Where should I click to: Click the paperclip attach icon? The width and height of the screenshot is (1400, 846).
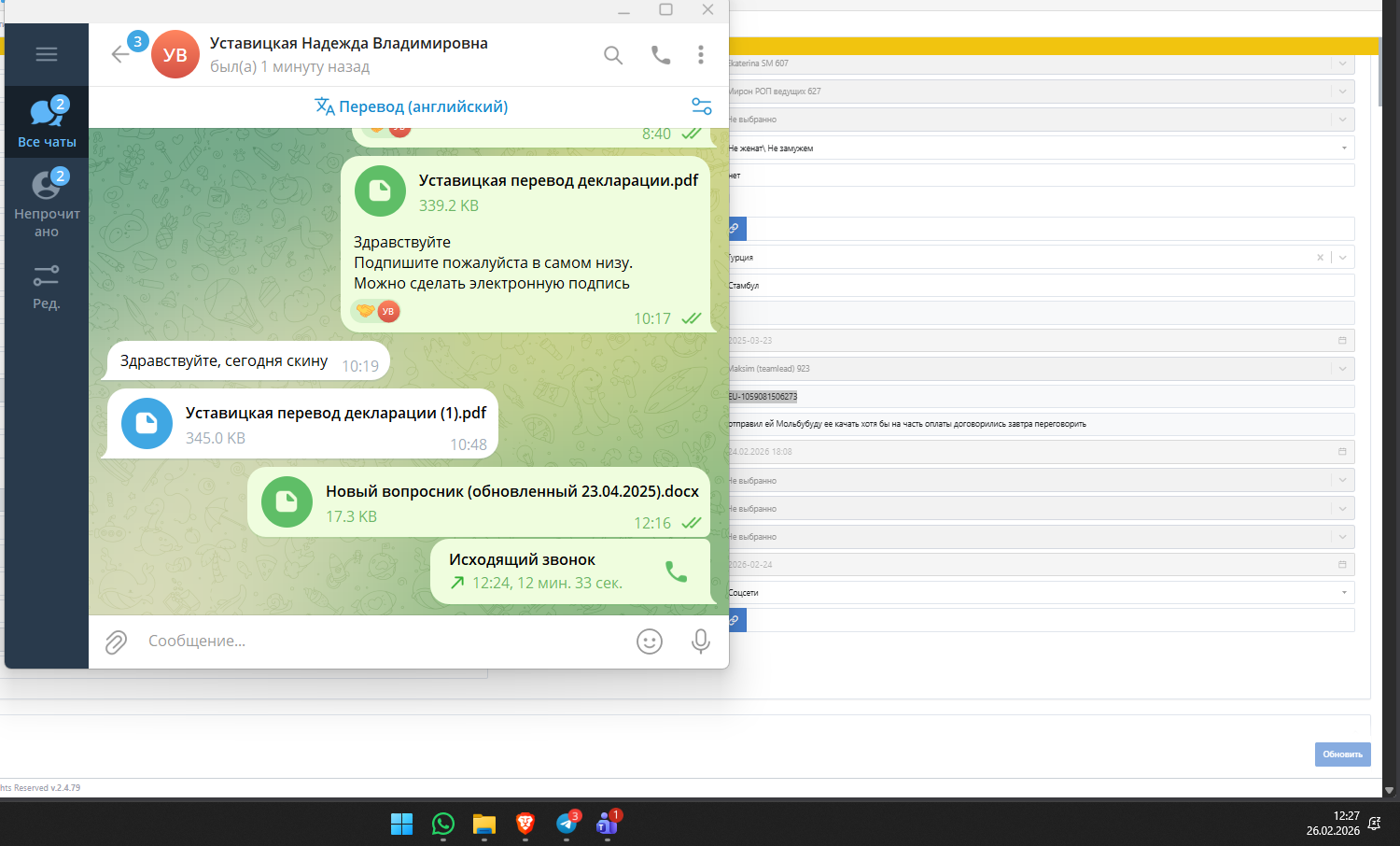116,642
